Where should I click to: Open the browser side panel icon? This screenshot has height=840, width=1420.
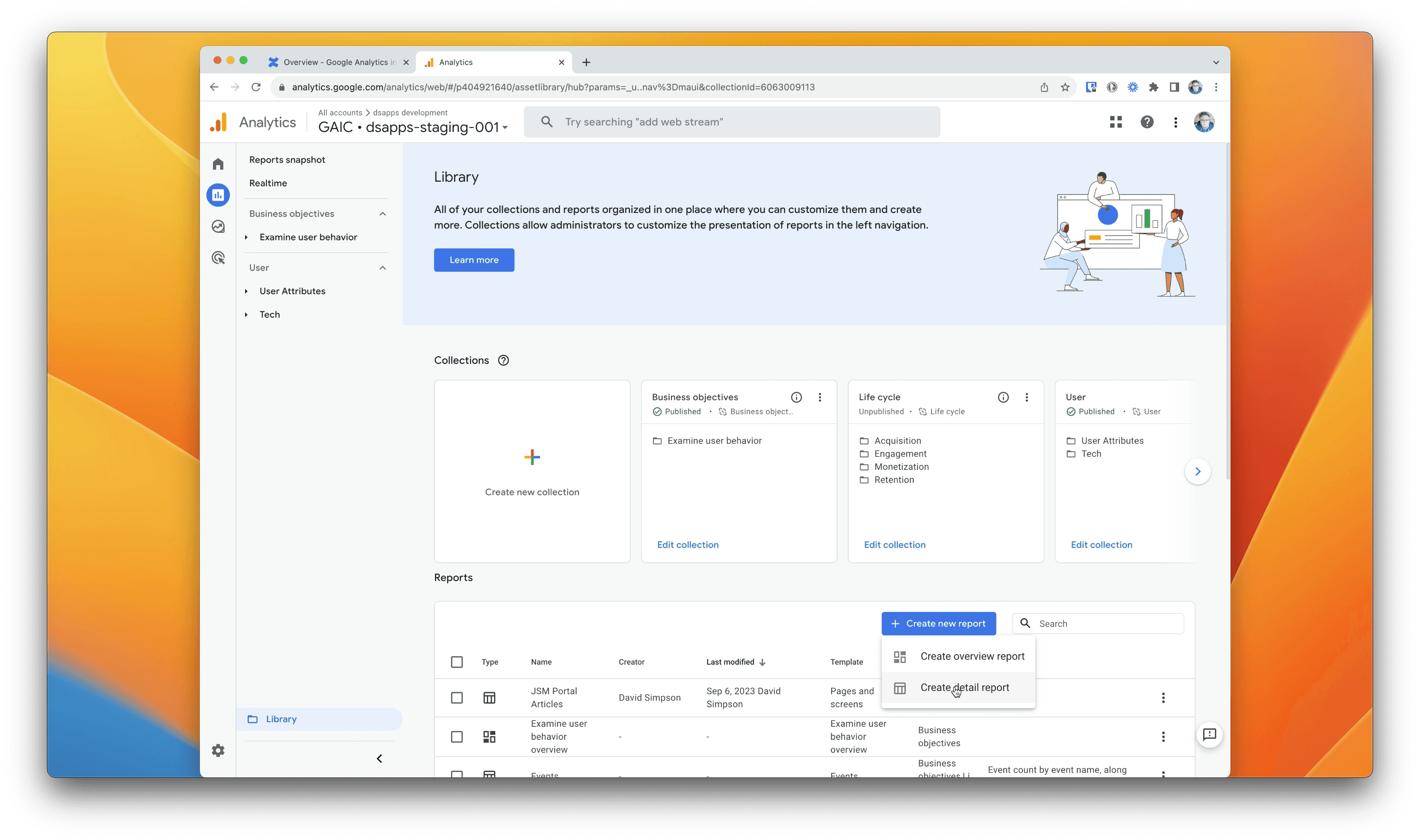click(1174, 87)
